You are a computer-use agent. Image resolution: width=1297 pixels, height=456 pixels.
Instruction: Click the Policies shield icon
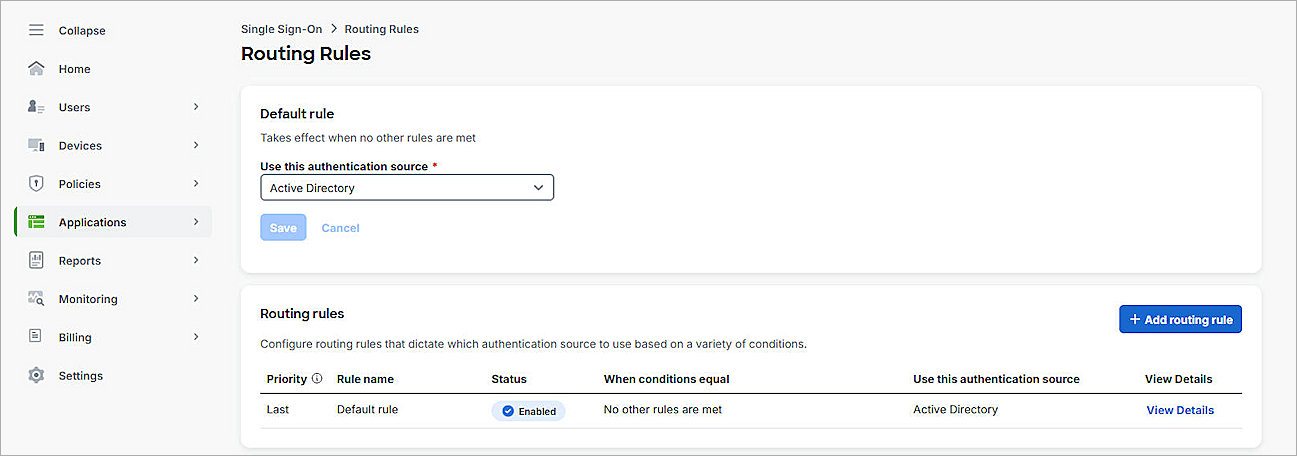click(36, 184)
